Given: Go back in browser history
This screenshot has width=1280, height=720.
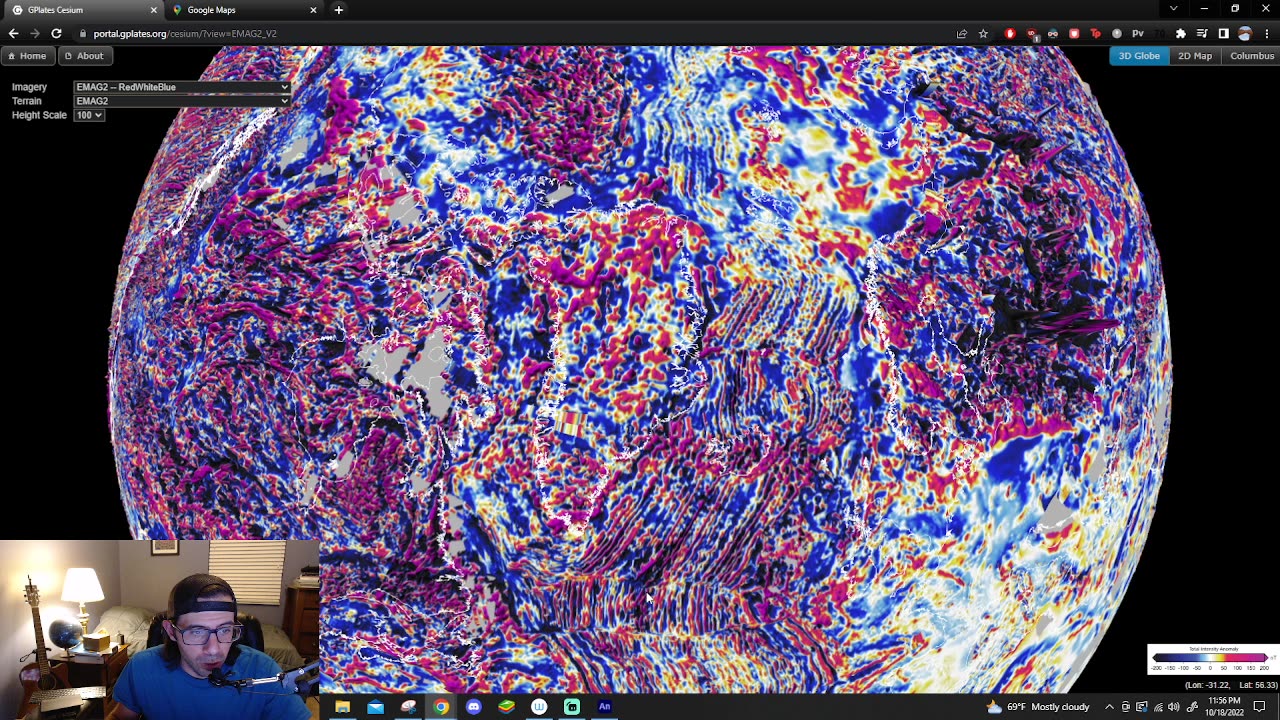Looking at the screenshot, I should pyautogui.click(x=13, y=33).
